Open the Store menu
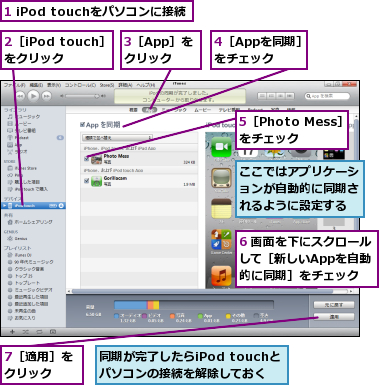 [x=107, y=85]
